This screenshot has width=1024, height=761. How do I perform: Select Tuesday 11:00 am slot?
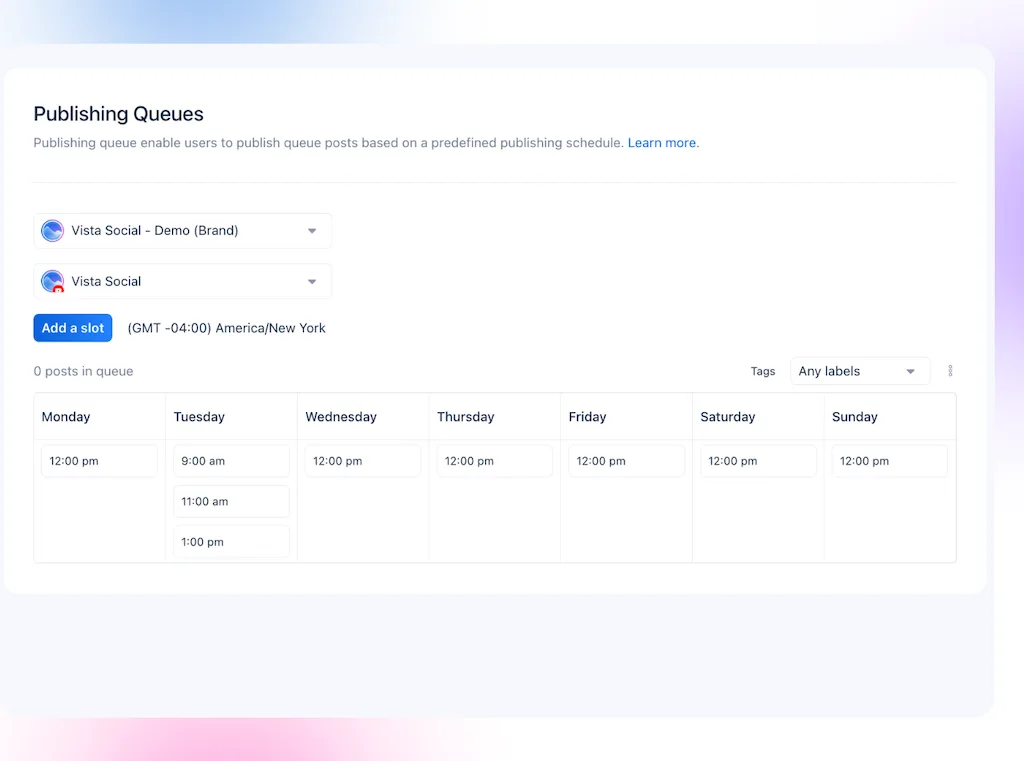(x=231, y=502)
